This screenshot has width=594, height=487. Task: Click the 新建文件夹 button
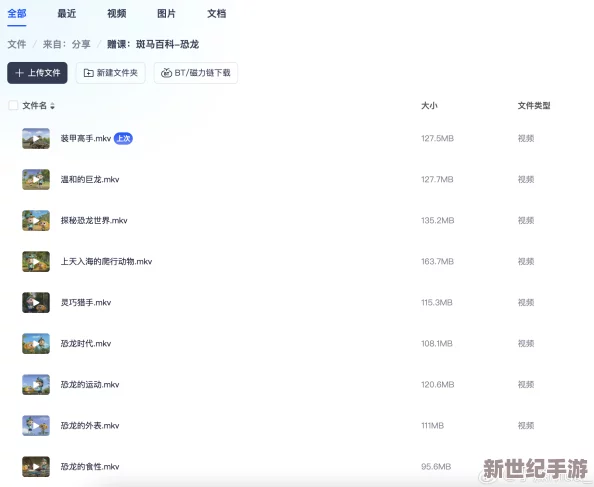[111, 73]
